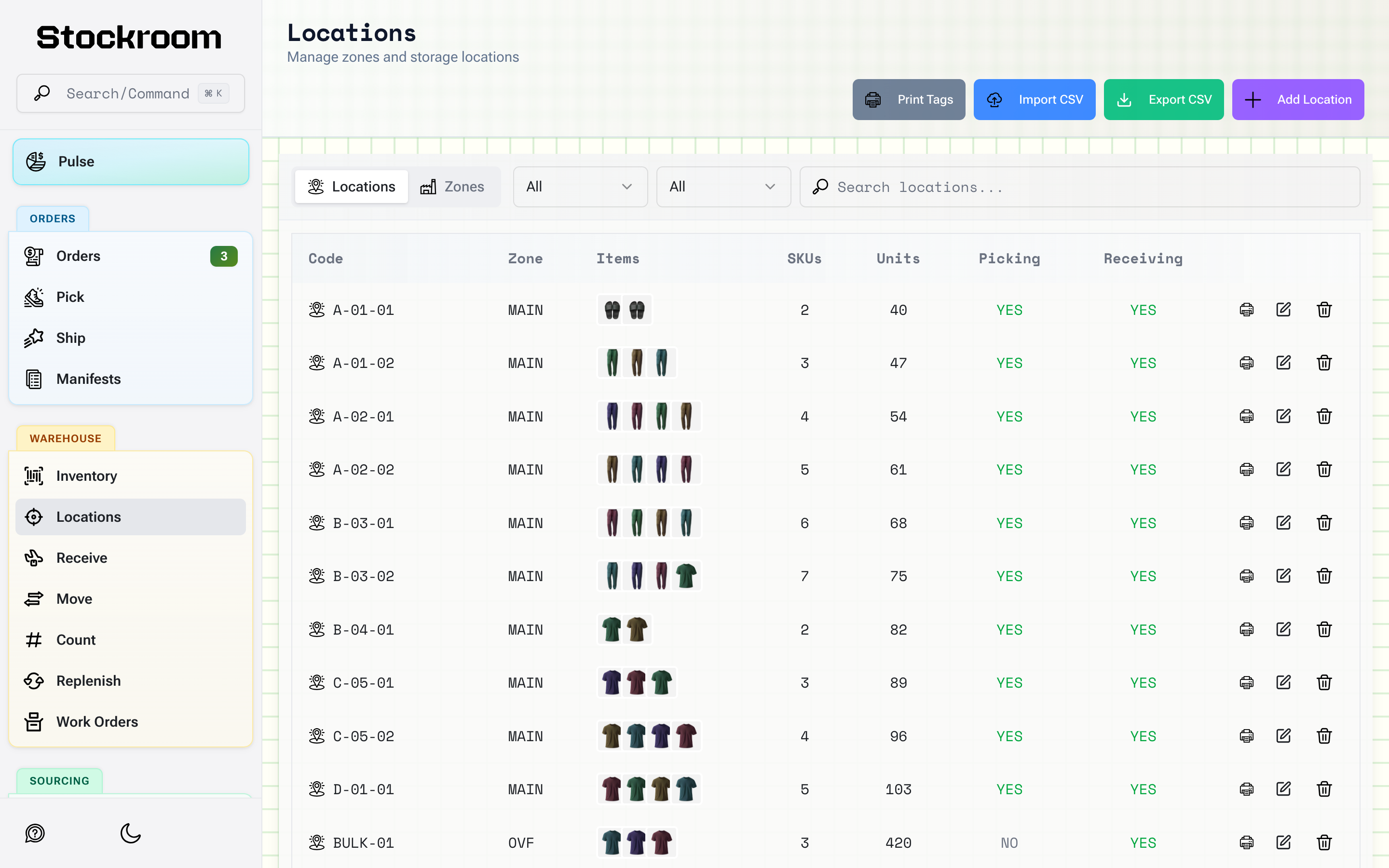Image resolution: width=1389 pixels, height=868 pixels.
Task: Go to Ship in the sidebar
Action: click(x=131, y=338)
